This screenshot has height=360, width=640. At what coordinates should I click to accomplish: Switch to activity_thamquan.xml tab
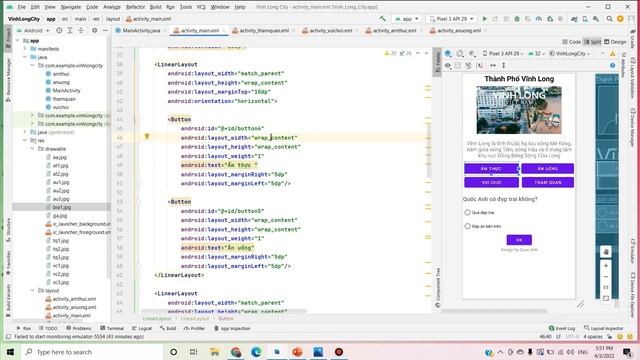tap(264, 31)
